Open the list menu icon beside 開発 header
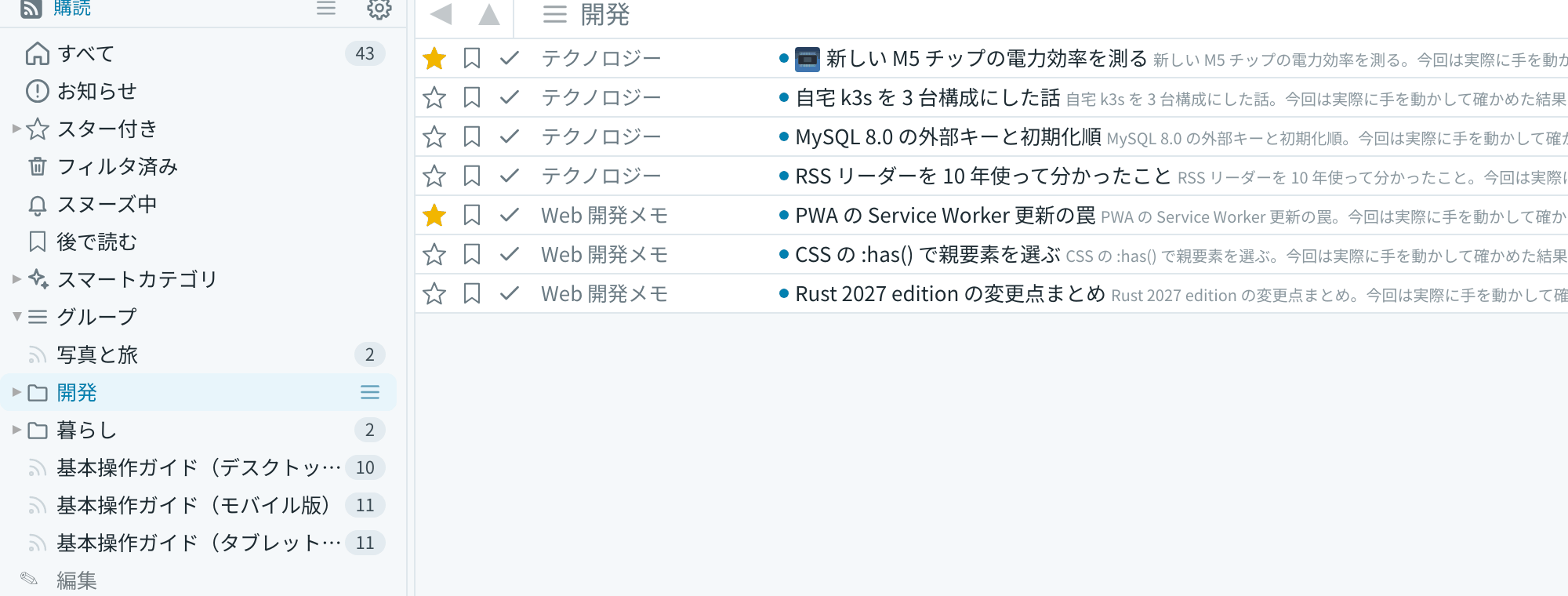Screen dimensions: 1568x596 click(555, 14)
